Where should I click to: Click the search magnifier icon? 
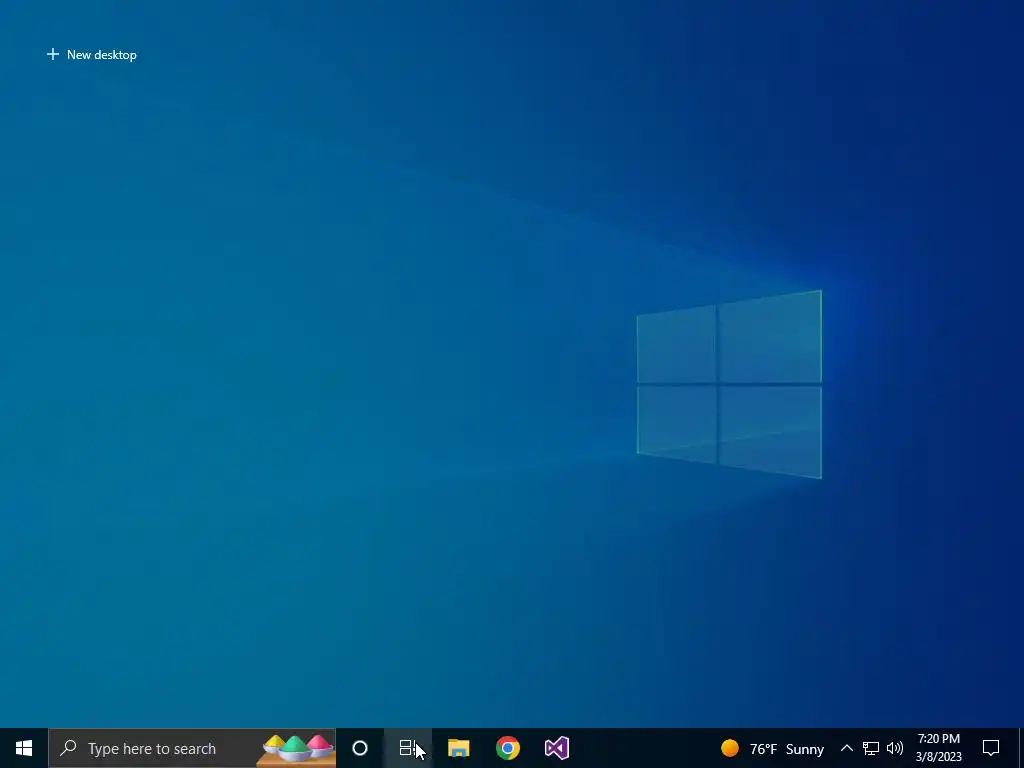(x=68, y=748)
